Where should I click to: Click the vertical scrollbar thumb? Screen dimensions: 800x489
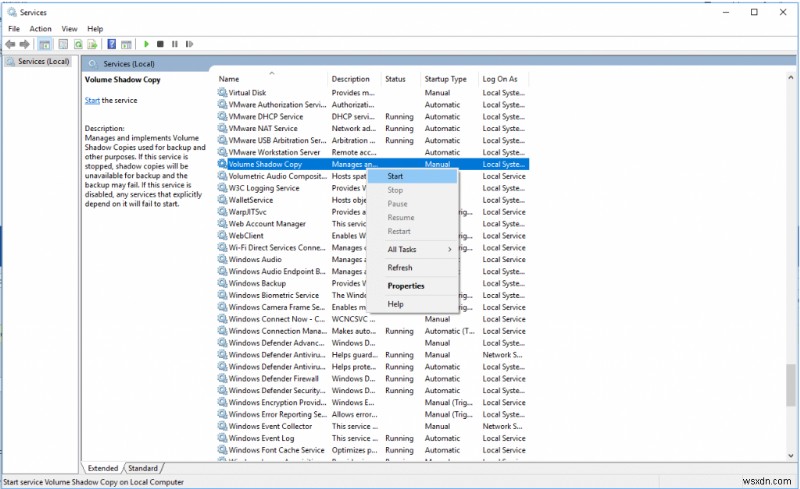790,385
